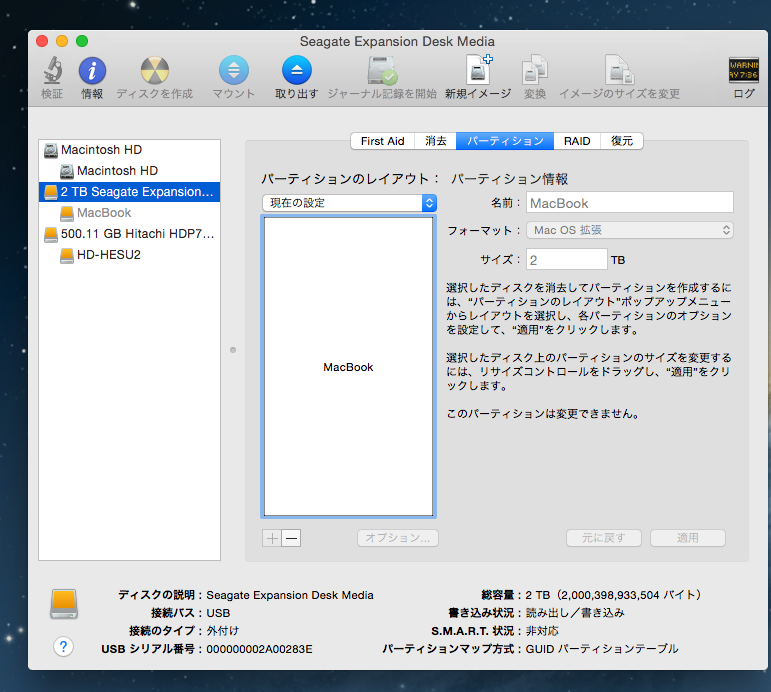Click the 新規イメージ (New Image) icon
Screen dimensions: 771x692
coord(478,71)
